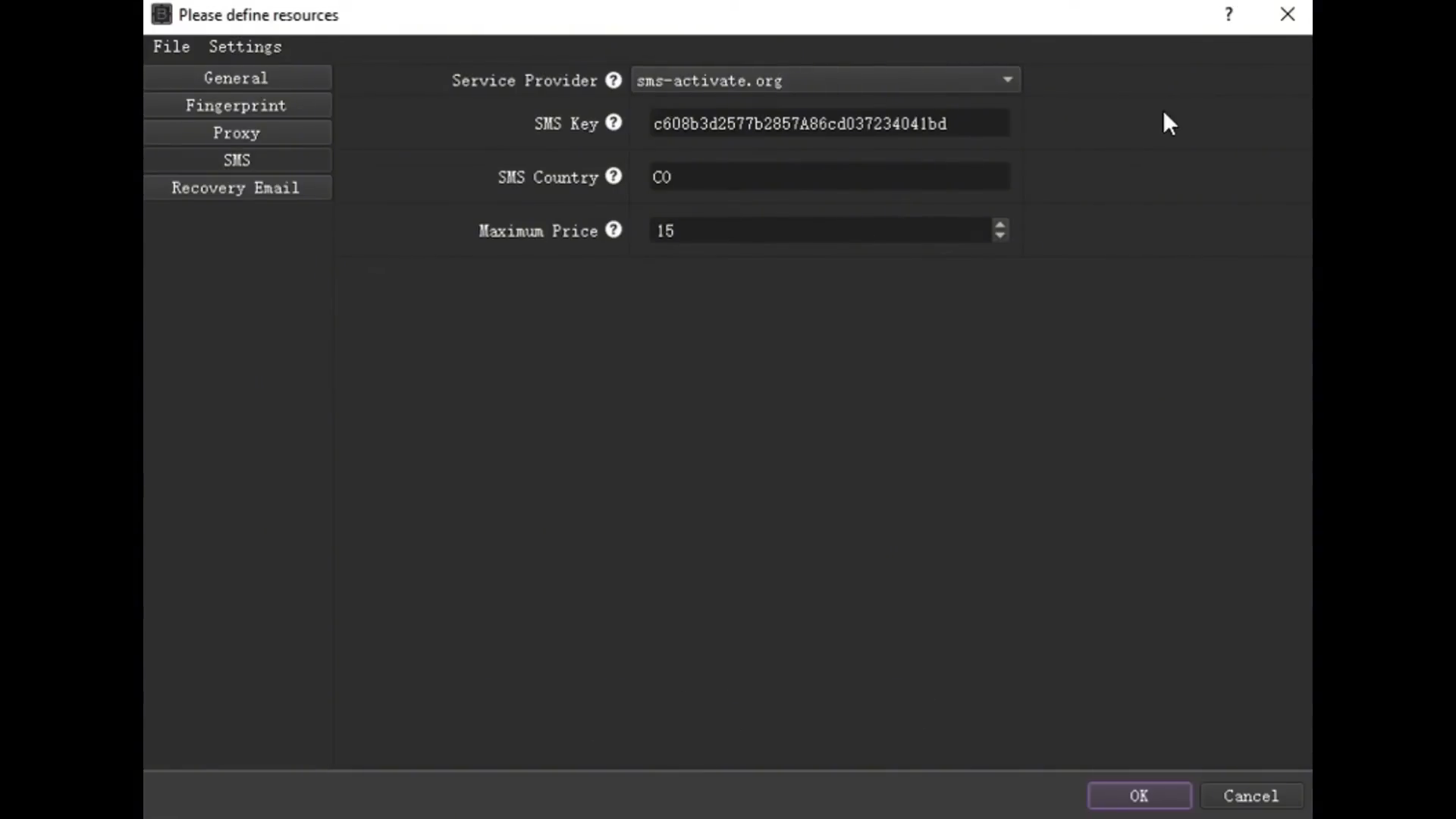Click the SMS Key help icon
1456x819 pixels.
pyautogui.click(x=613, y=122)
